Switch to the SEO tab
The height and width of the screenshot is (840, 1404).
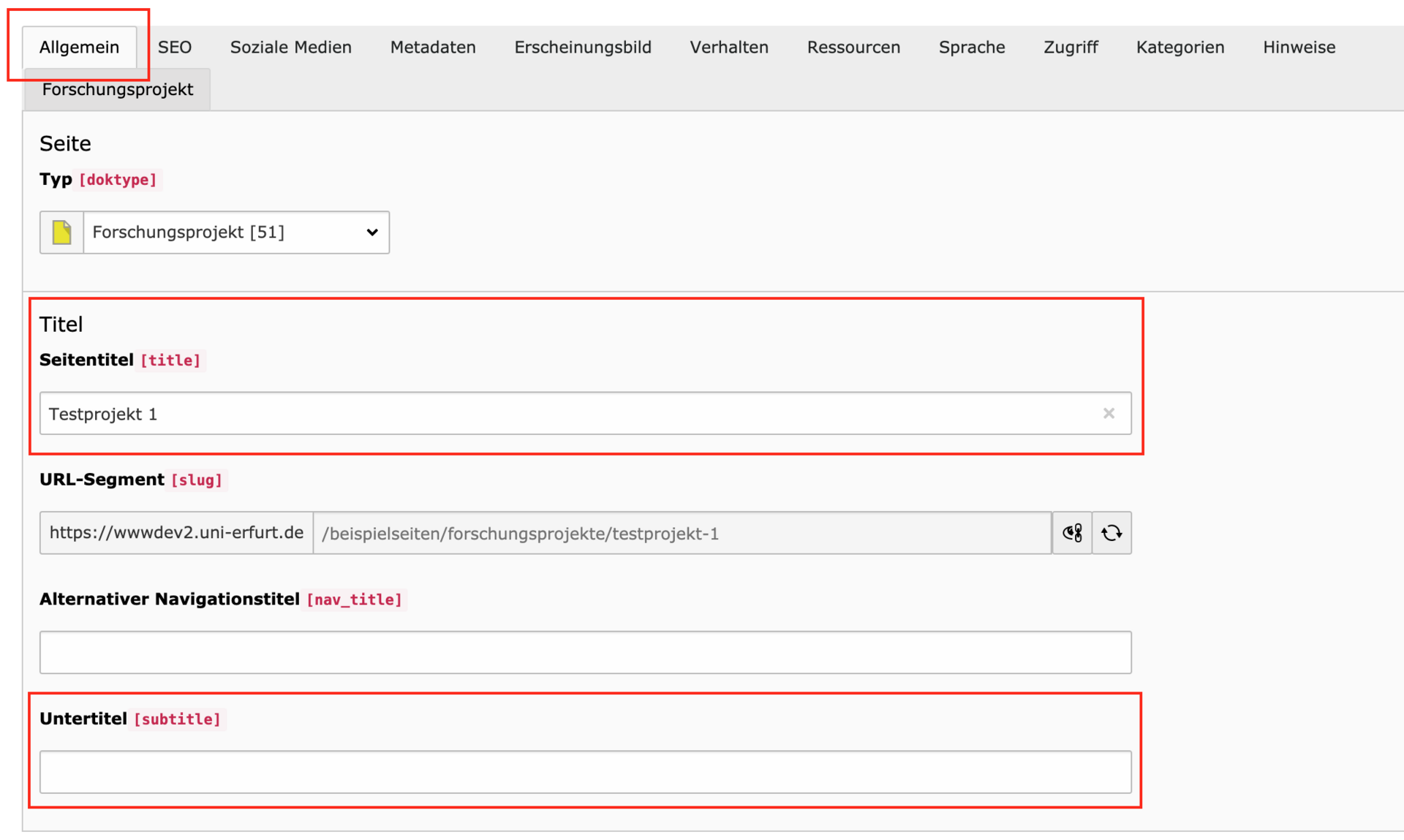pos(175,48)
